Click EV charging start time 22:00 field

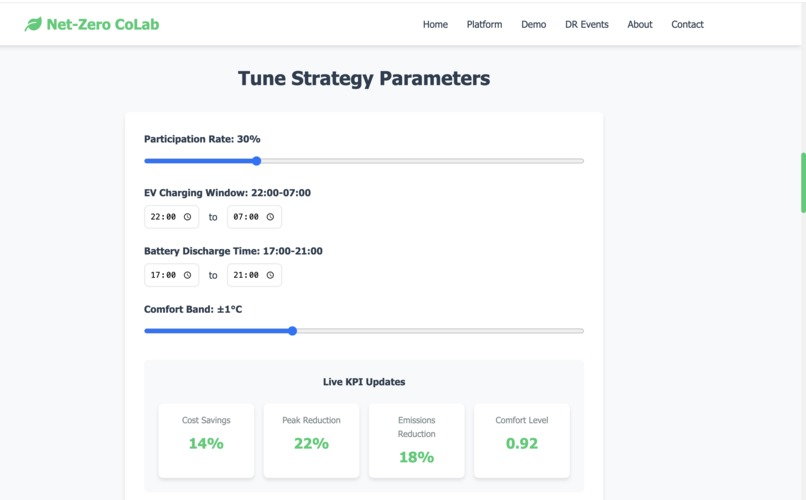(x=171, y=217)
